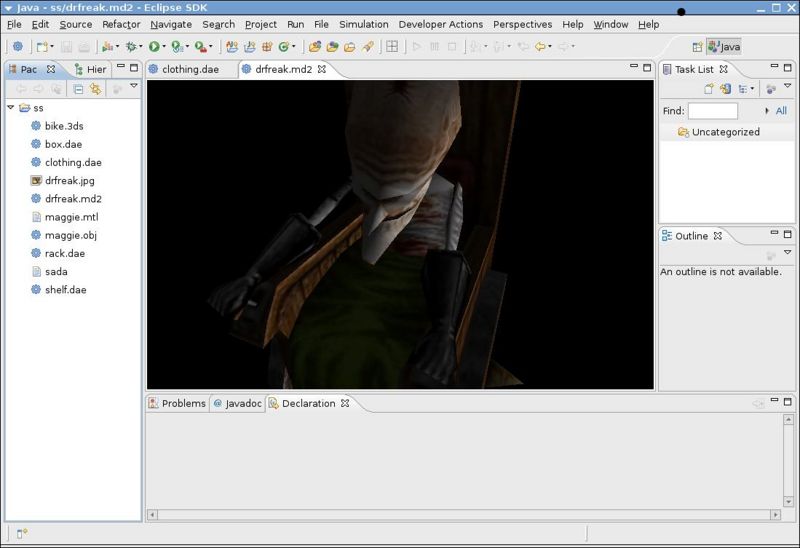Open the Simulation menu
The width and height of the screenshot is (800, 548).
pyautogui.click(x=364, y=24)
